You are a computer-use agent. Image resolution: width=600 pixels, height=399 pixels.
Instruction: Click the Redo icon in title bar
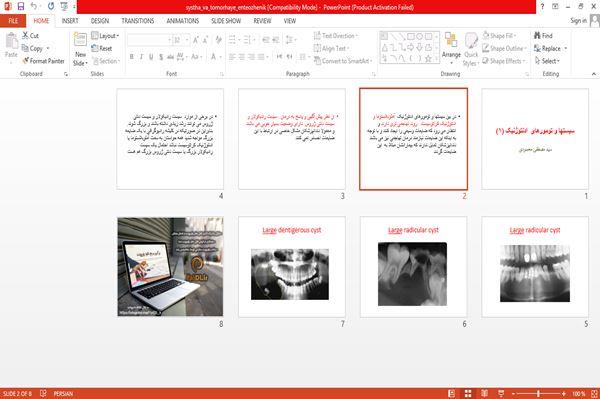click(51, 7)
